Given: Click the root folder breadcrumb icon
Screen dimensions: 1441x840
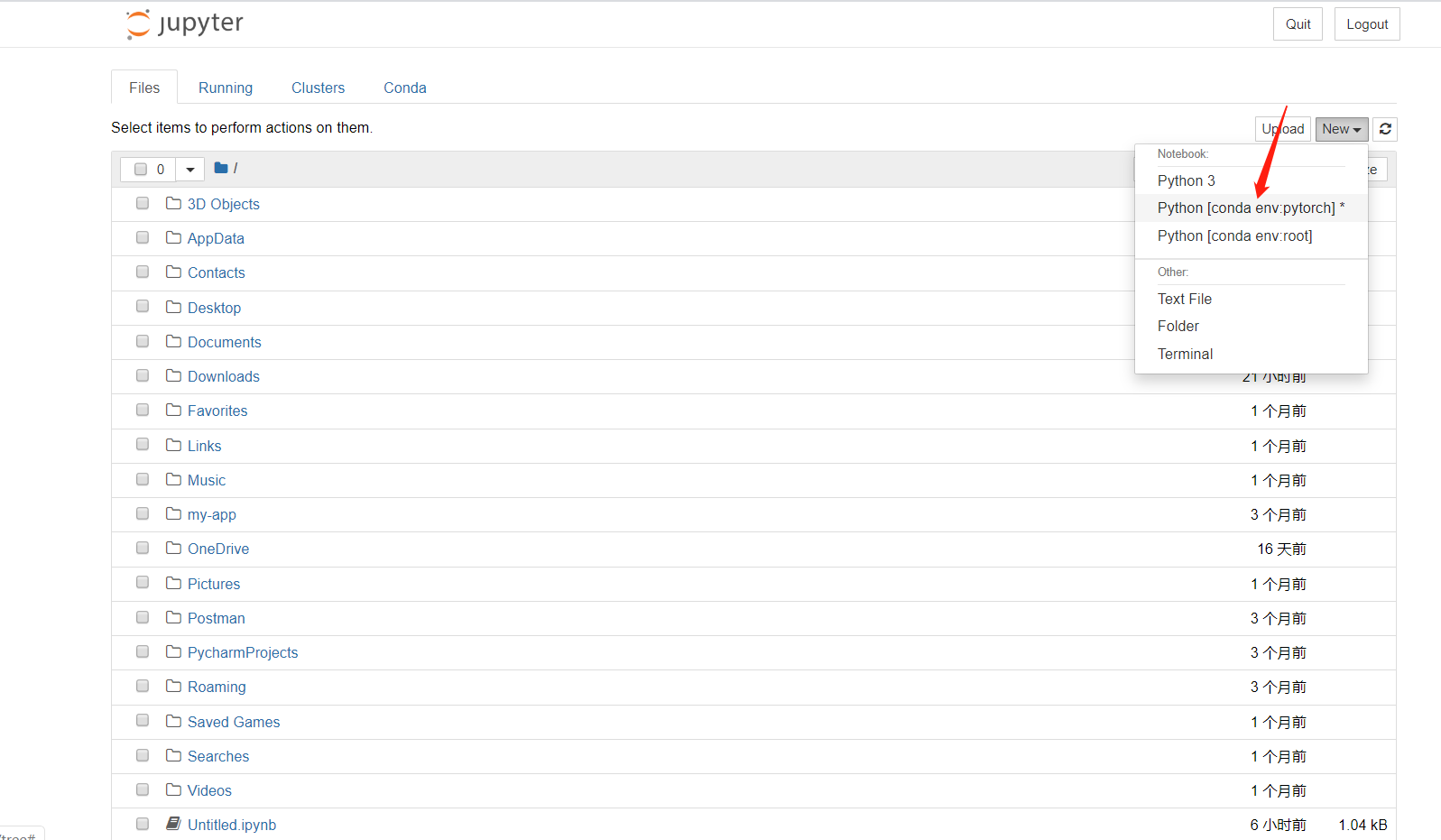Looking at the screenshot, I should [221, 168].
